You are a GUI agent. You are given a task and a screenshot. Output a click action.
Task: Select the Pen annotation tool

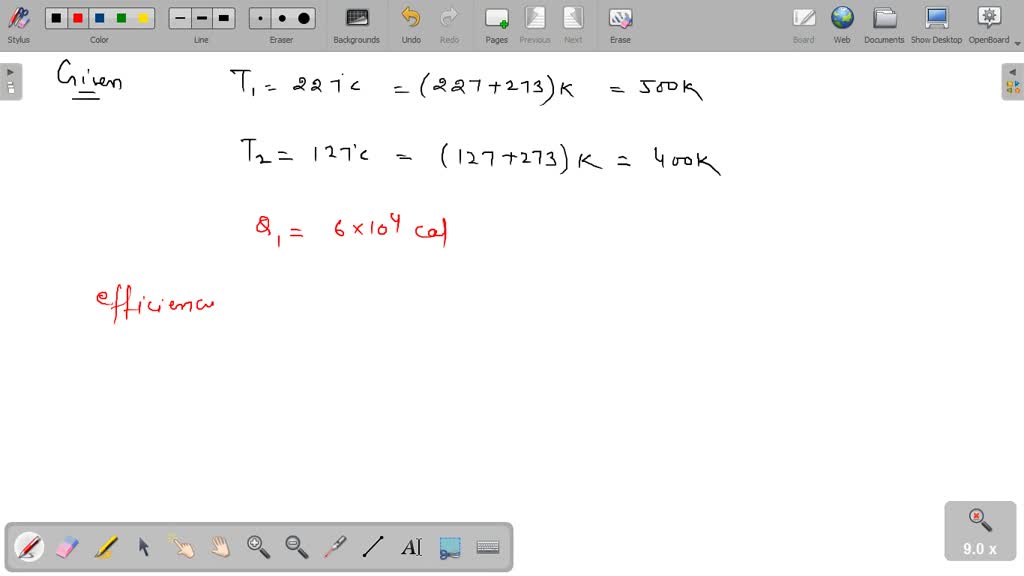[28, 546]
